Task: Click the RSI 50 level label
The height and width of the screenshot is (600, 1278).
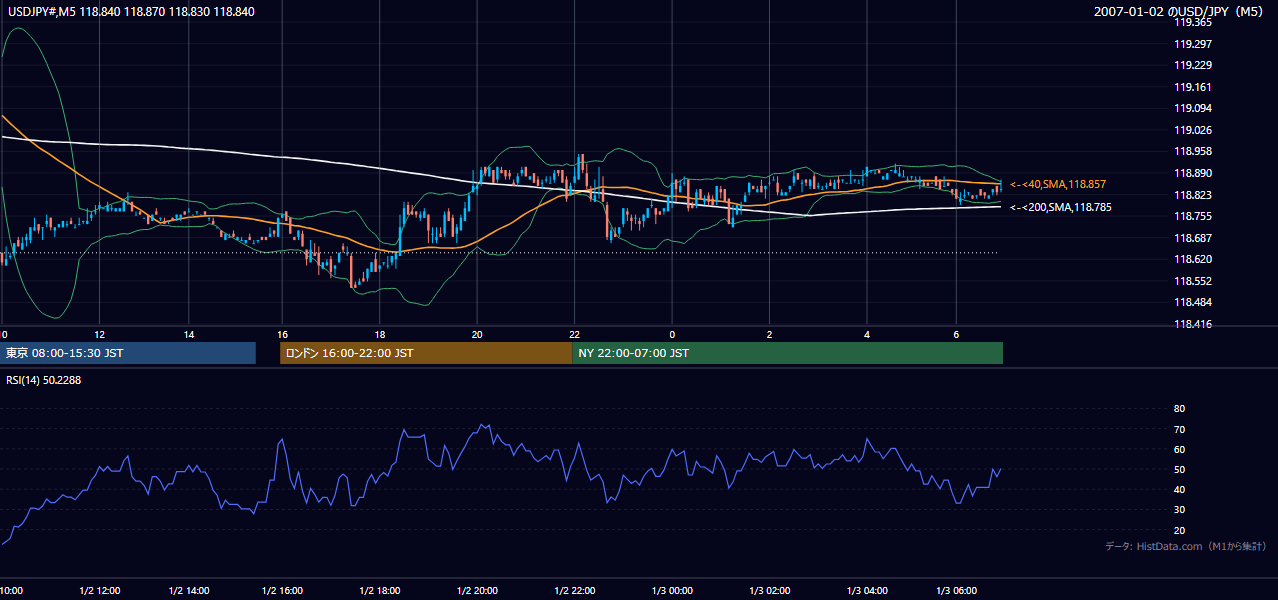Action: [x=1179, y=470]
